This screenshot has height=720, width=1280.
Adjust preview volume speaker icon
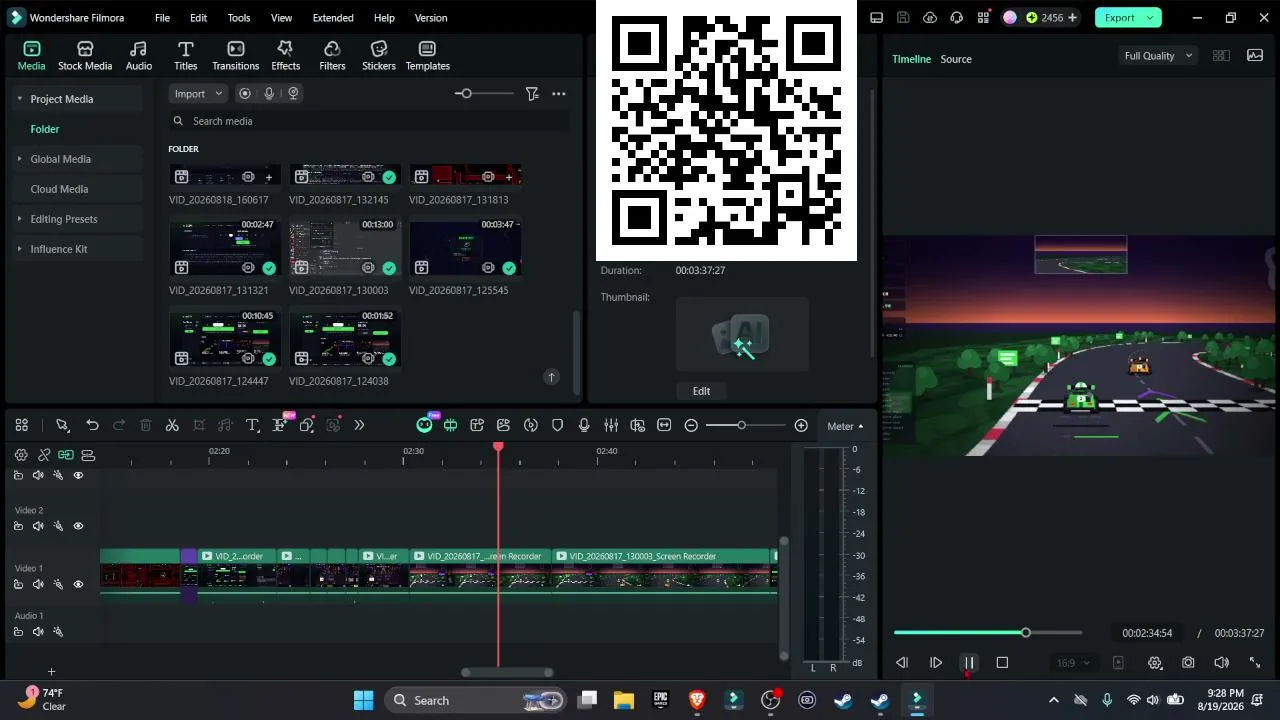(x=1221, y=662)
